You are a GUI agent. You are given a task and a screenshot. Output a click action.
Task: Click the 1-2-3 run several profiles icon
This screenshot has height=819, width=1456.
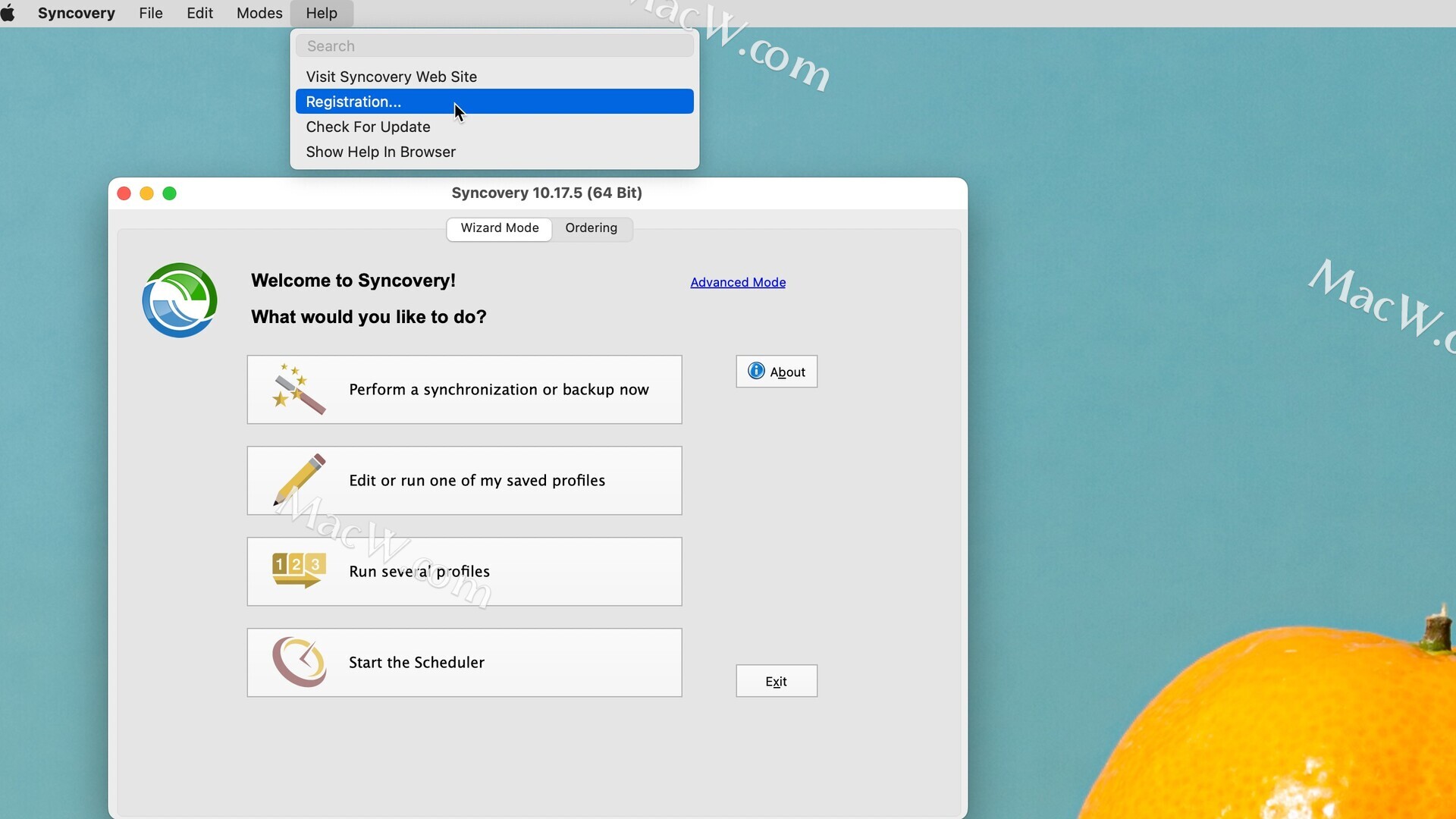pyautogui.click(x=299, y=570)
